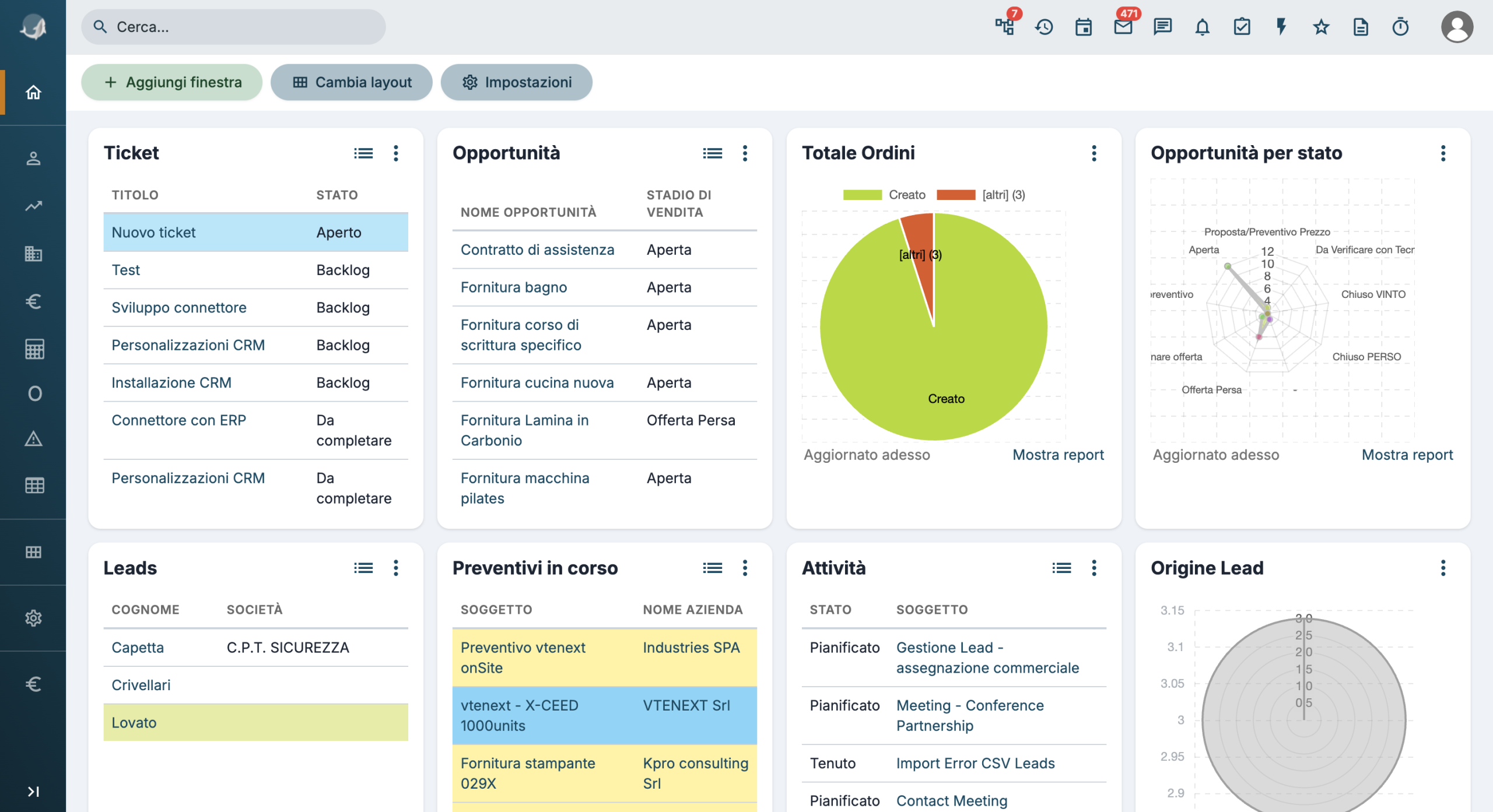This screenshot has height=812, width=1493.
Task: Open the processes icon with 7 badge
Action: (x=1004, y=27)
